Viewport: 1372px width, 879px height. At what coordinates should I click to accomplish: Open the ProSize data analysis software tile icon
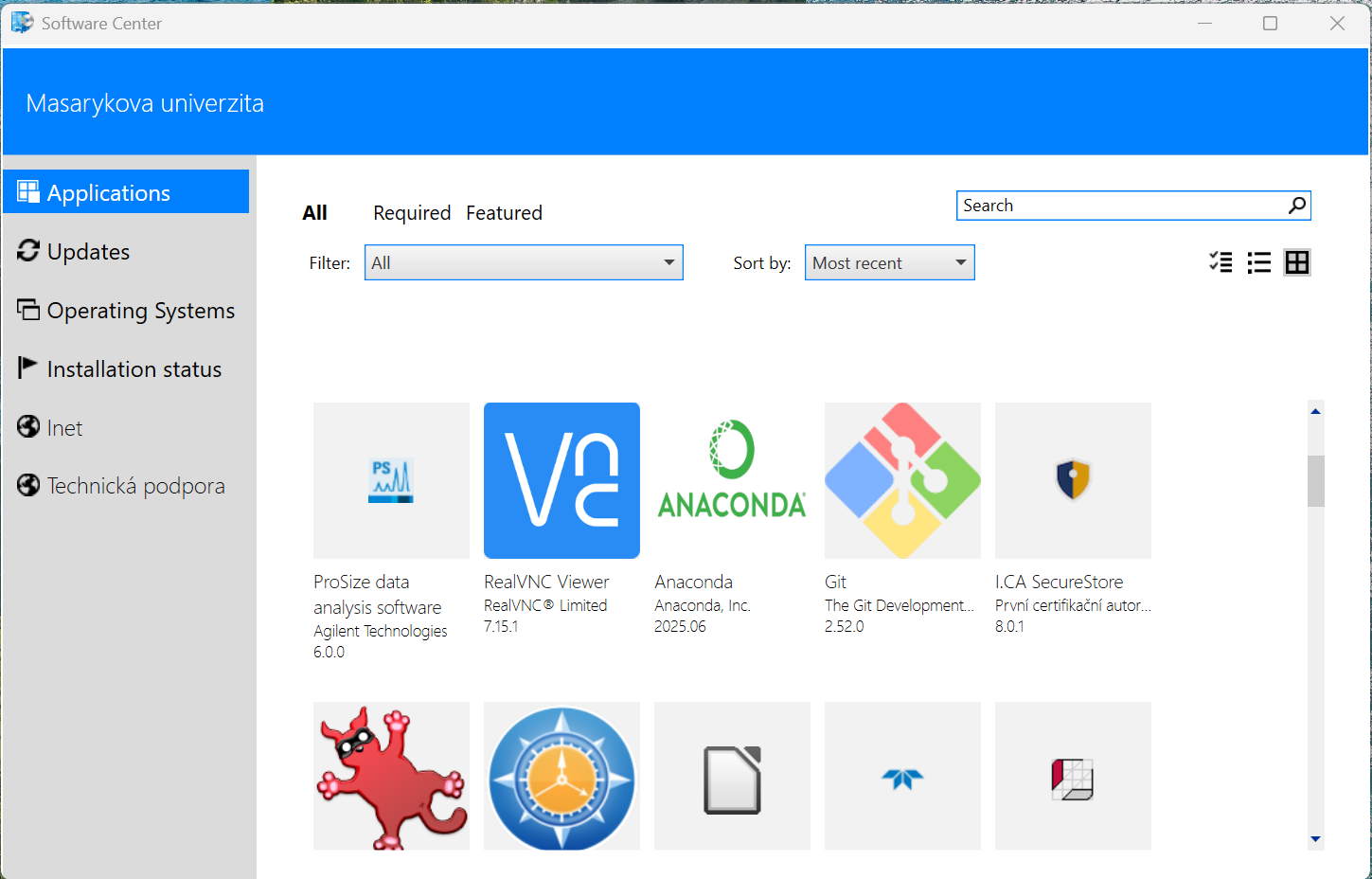point(391,480)
